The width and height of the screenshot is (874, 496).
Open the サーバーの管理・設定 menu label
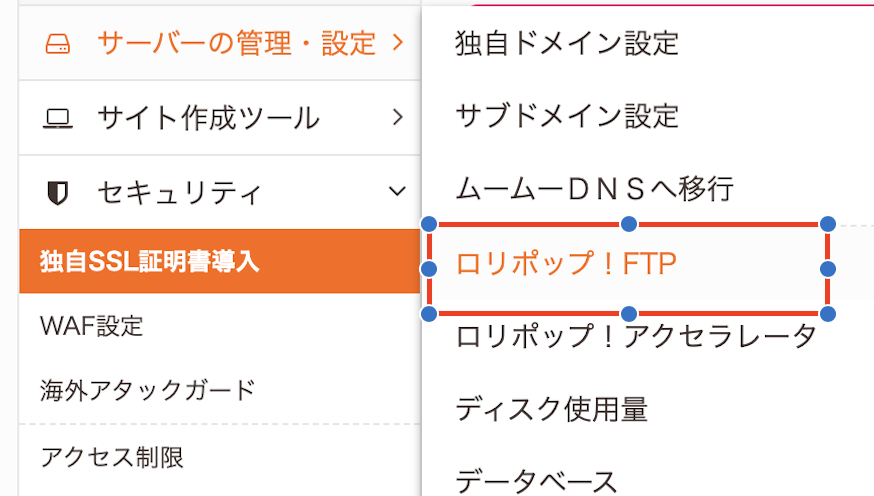click(x=236, y=43)
